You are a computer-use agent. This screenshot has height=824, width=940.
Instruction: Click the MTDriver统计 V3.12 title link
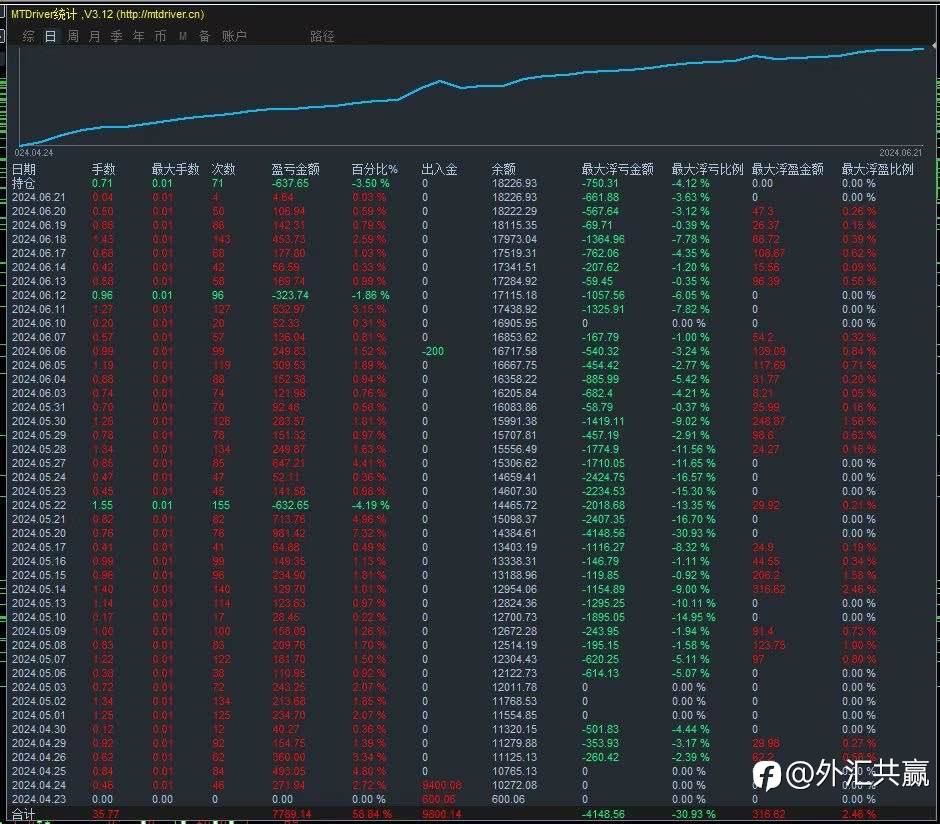point(107,14)
